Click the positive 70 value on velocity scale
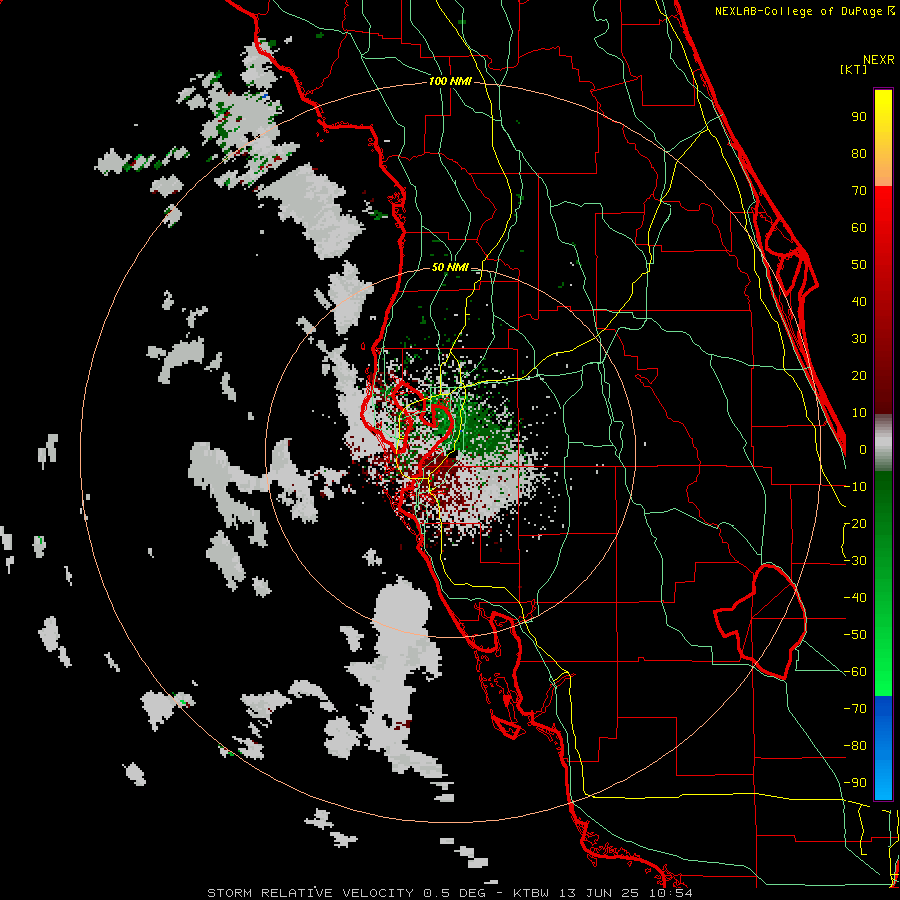 point(859,191)
